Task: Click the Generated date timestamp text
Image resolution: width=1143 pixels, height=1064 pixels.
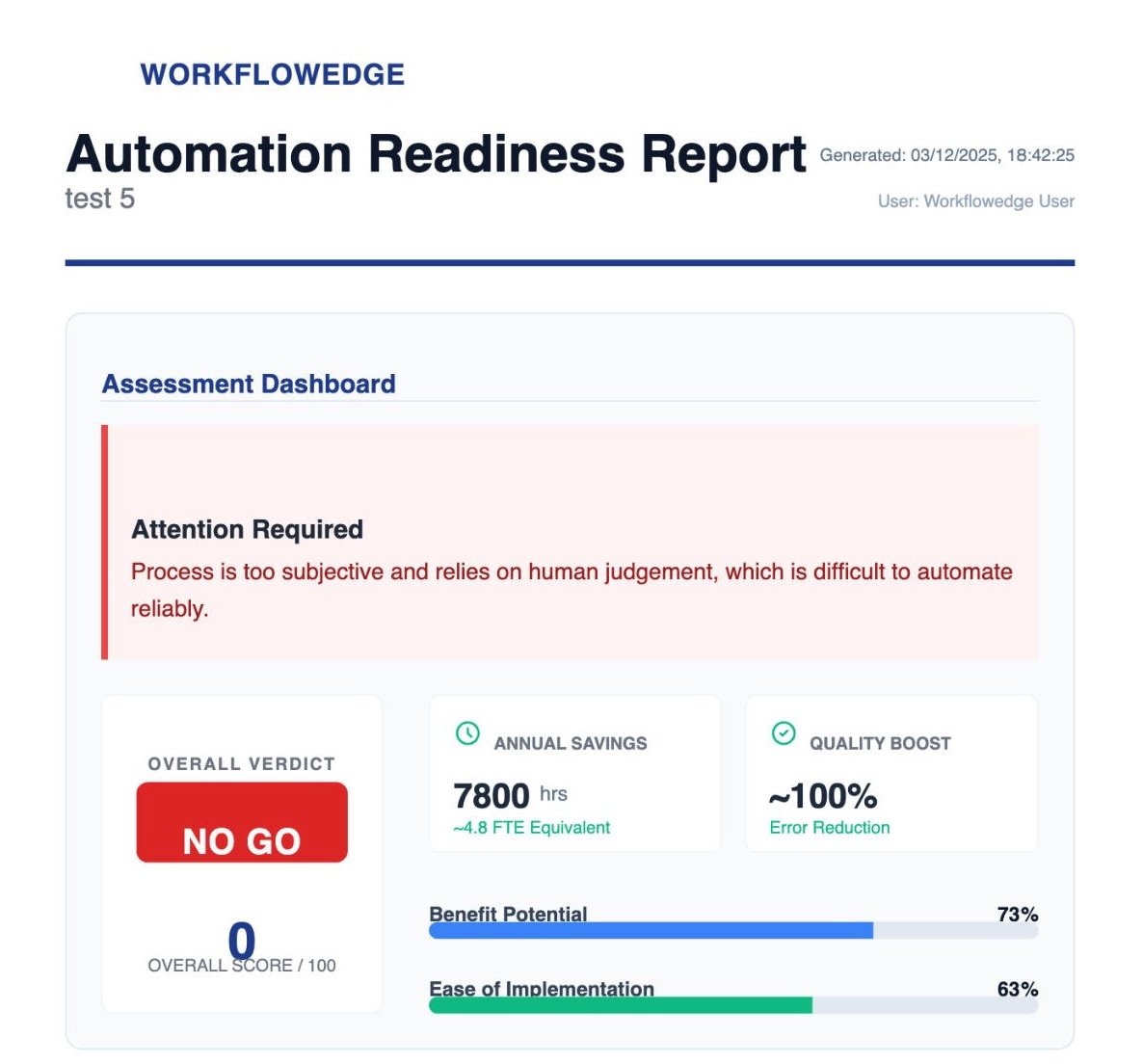Action: 946,155
